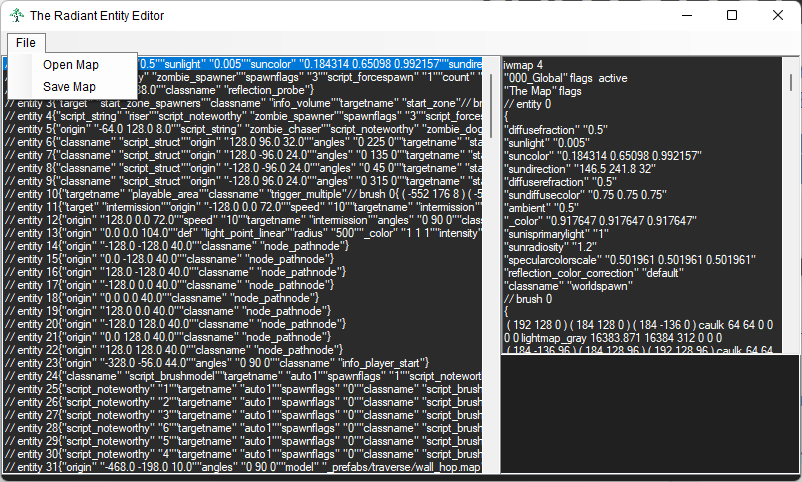Select entity 25 script_noteworthy 1 row
802x482 pixels.
(243, 389)
